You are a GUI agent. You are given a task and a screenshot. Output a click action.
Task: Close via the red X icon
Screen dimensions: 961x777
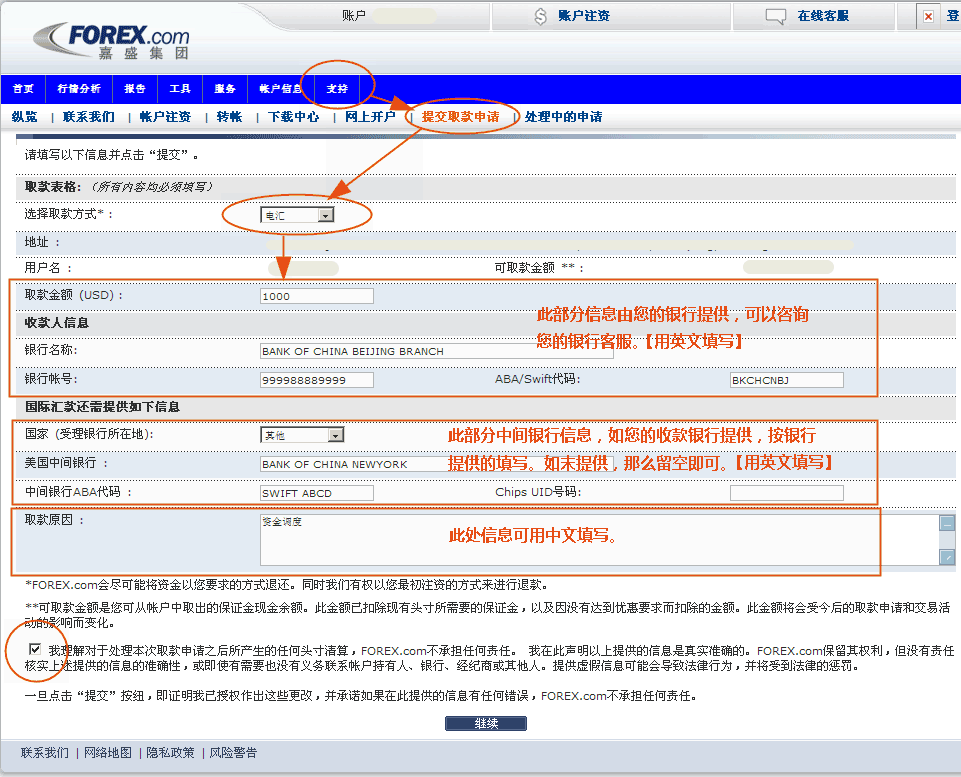coord(929,17)
